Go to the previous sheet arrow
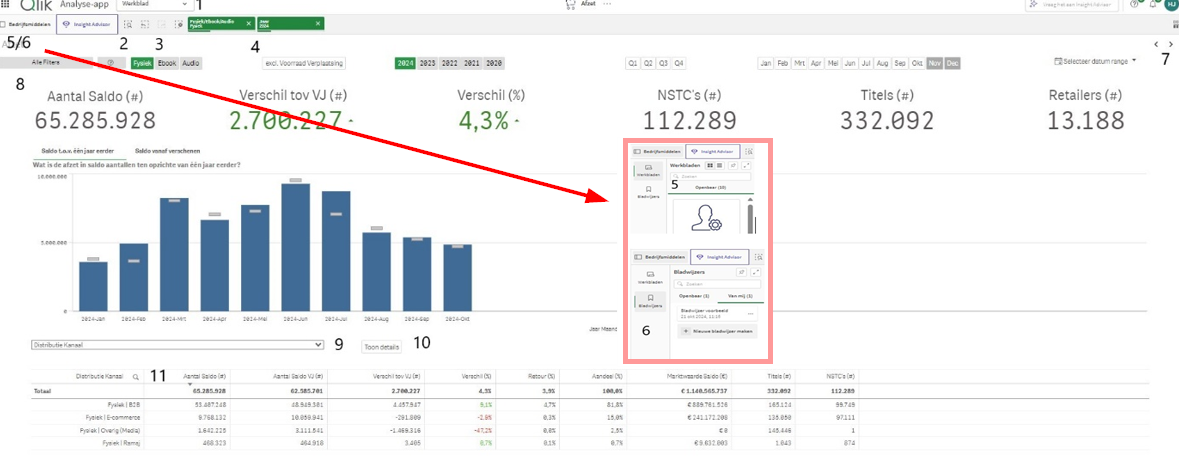Viewport: 1179px width, 456px height. 1156,45
